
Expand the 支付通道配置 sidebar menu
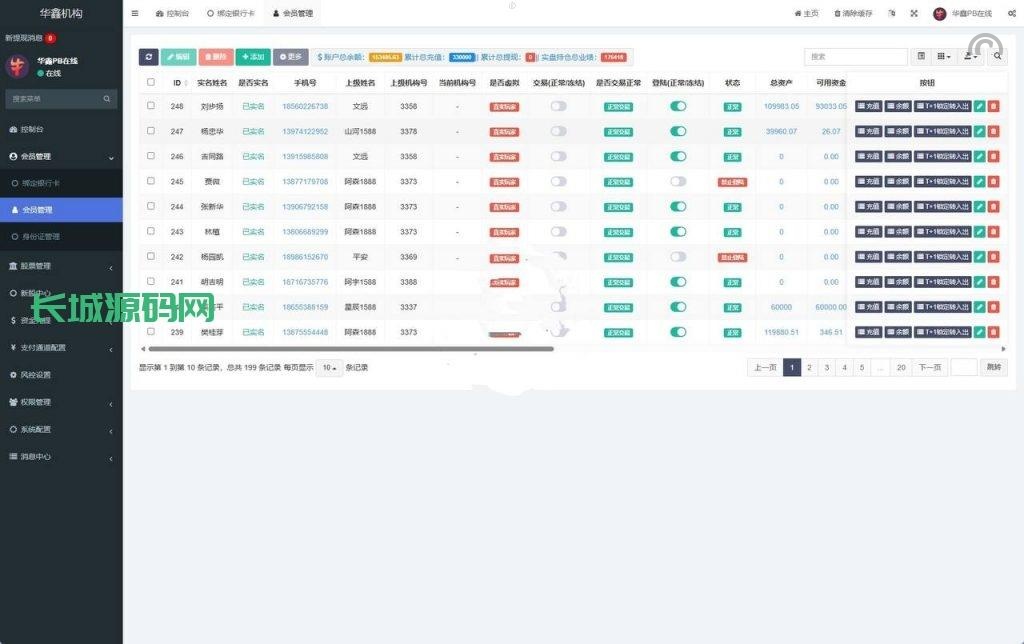click(x=61, y=347)
